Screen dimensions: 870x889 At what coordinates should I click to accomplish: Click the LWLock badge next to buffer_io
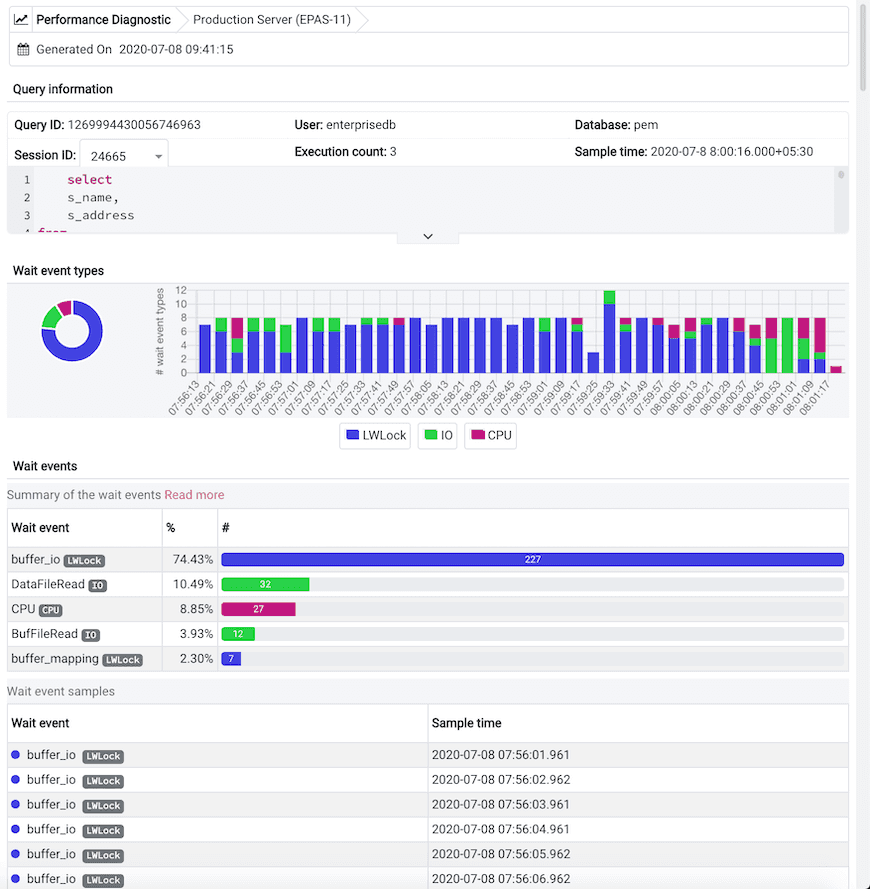[84, 561]
